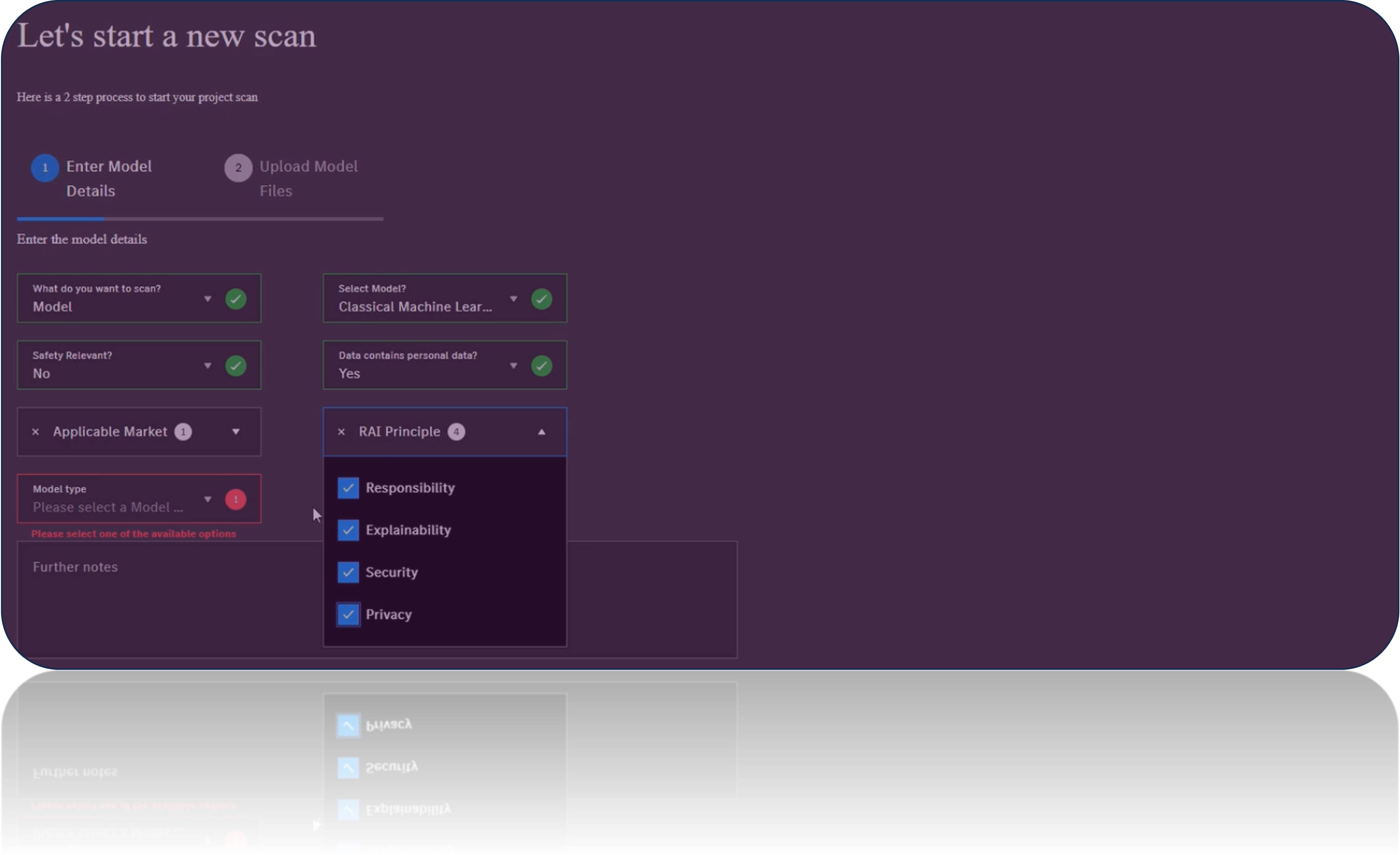This screenshot has width=1400, height=855.
Task: Click the '2 step process' description text
Action: click(137, 97)
